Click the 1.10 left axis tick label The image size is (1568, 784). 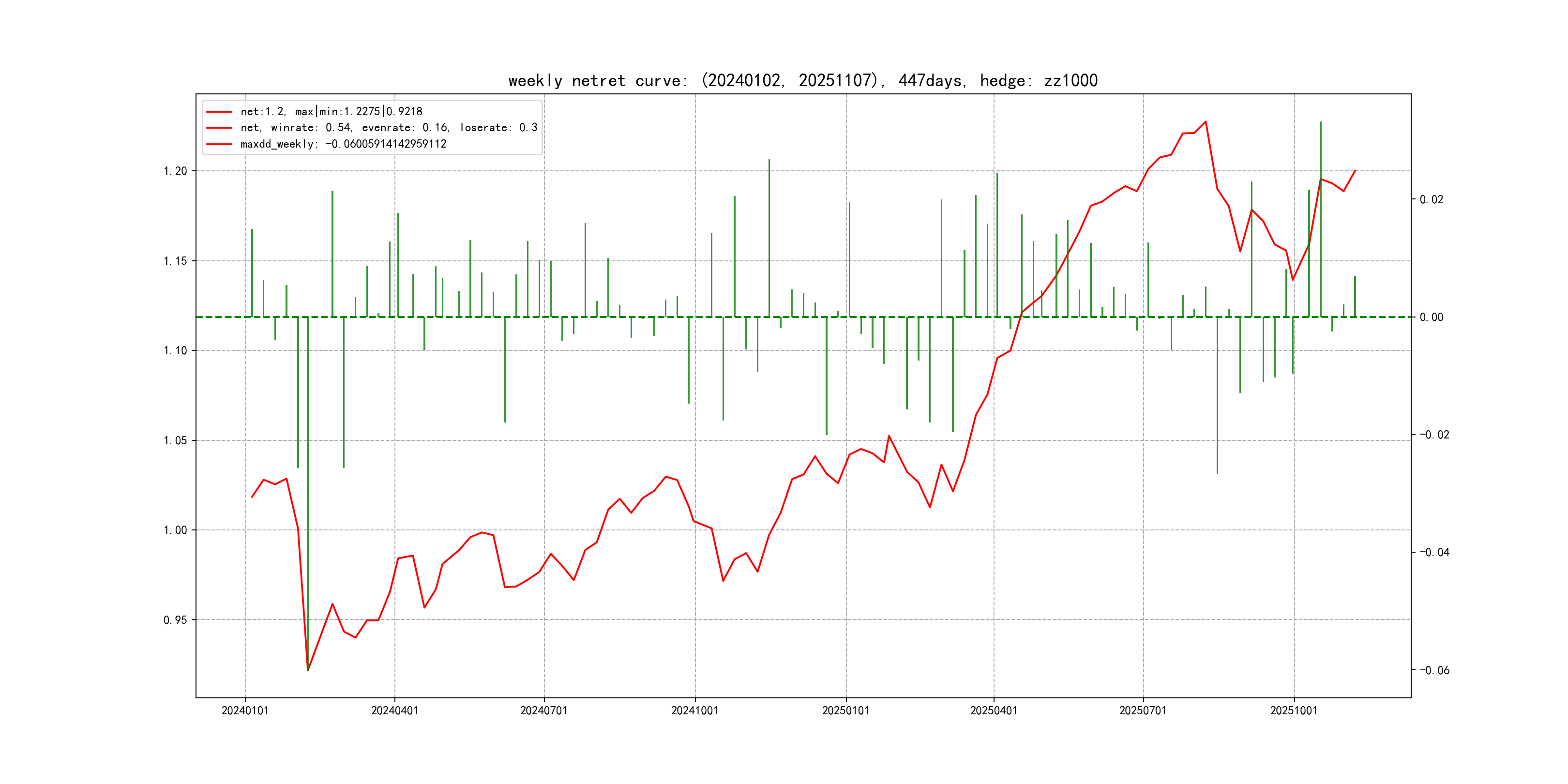tap(175, 350)
